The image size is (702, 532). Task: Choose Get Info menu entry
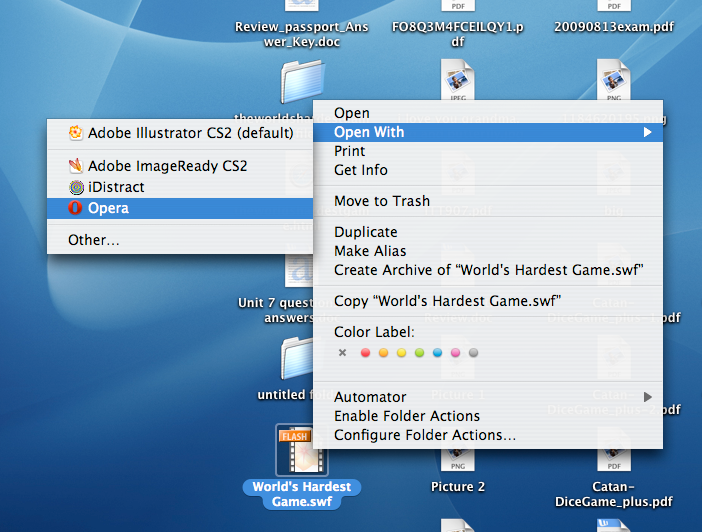click(x=488, y=170)
